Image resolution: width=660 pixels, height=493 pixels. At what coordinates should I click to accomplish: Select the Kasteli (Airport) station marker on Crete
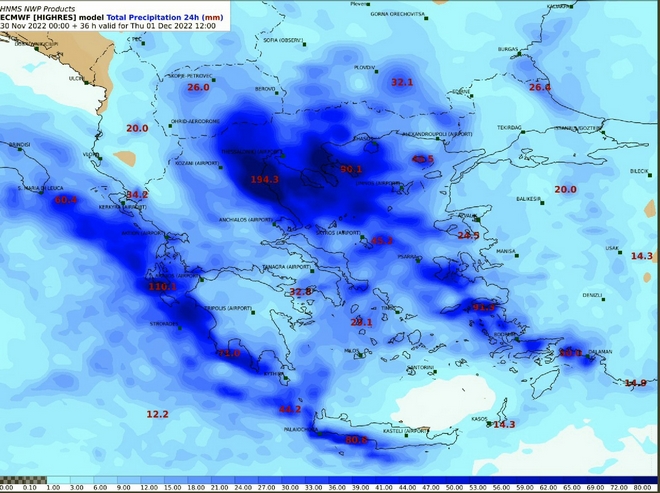pos(407,436)
